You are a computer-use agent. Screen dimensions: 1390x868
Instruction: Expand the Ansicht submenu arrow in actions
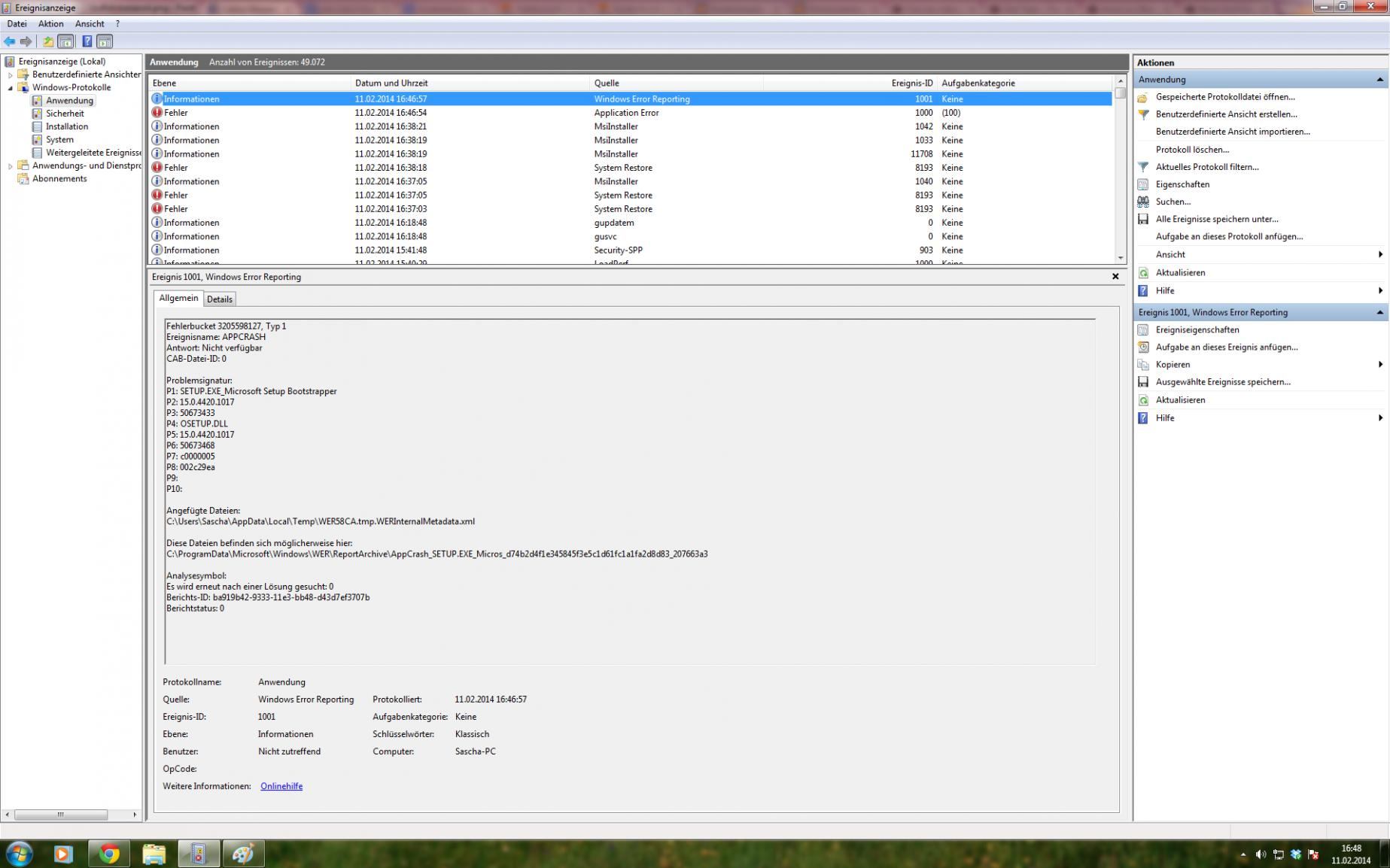tap(1380, 254)
